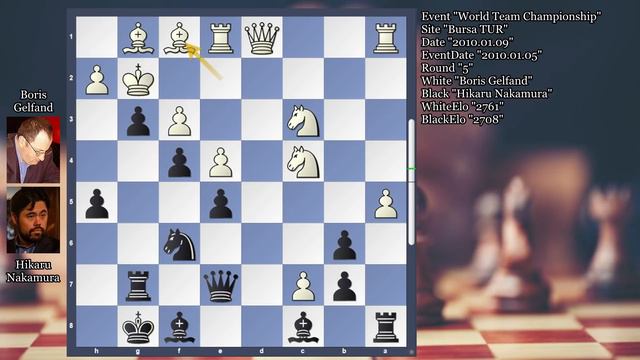Pick the black pawn on h5
This screenshot has width=640, height=360.
click(x=97, y=204)
